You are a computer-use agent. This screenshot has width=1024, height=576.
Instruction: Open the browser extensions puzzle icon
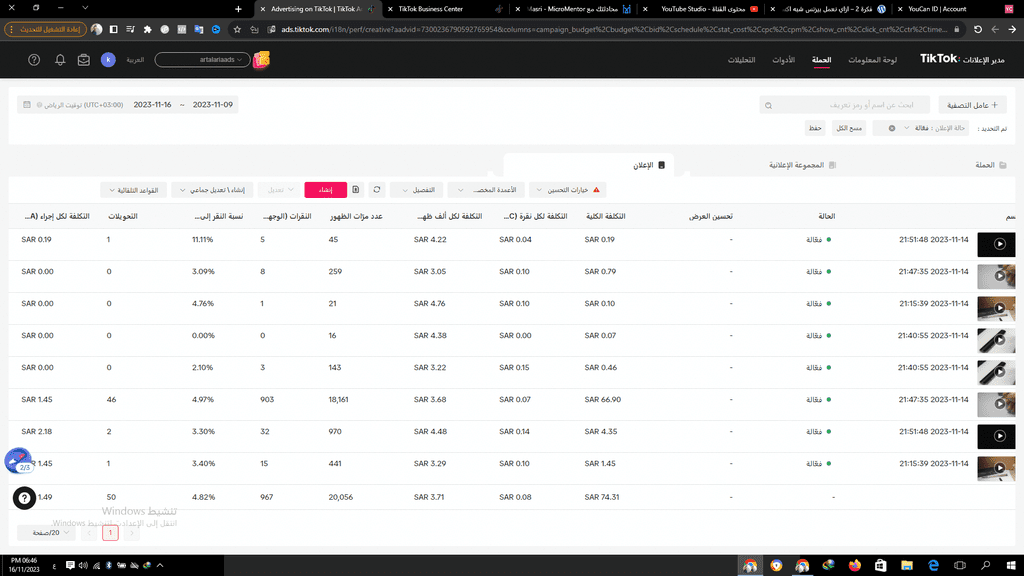[148, 29]
